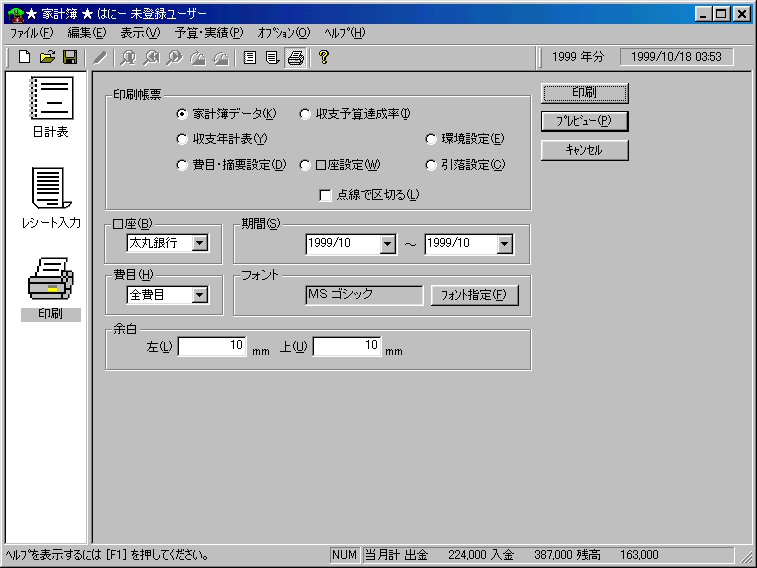Open レシート入力 from the sidebar
The width and height of the screenshot is (757, 568).
coord(51,198)
